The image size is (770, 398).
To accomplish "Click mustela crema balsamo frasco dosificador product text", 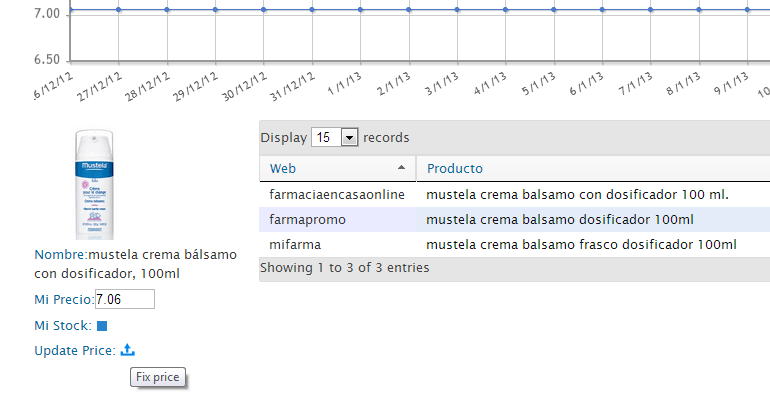I will [581, 244].
